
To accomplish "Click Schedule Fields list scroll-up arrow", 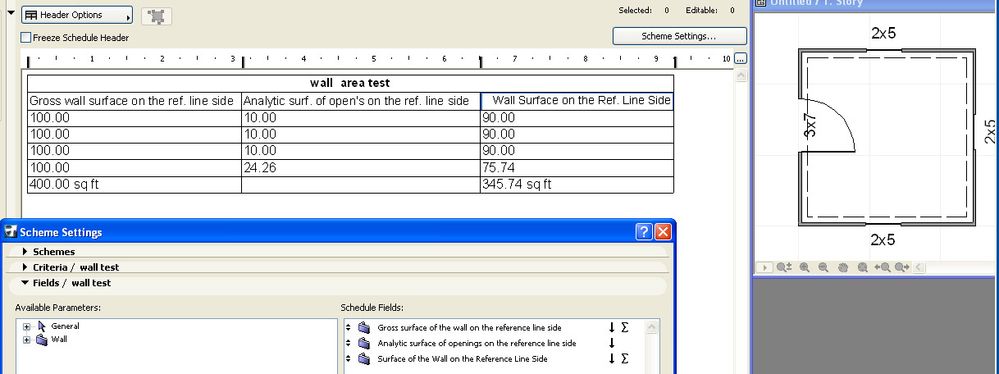I will coord(652,327).
